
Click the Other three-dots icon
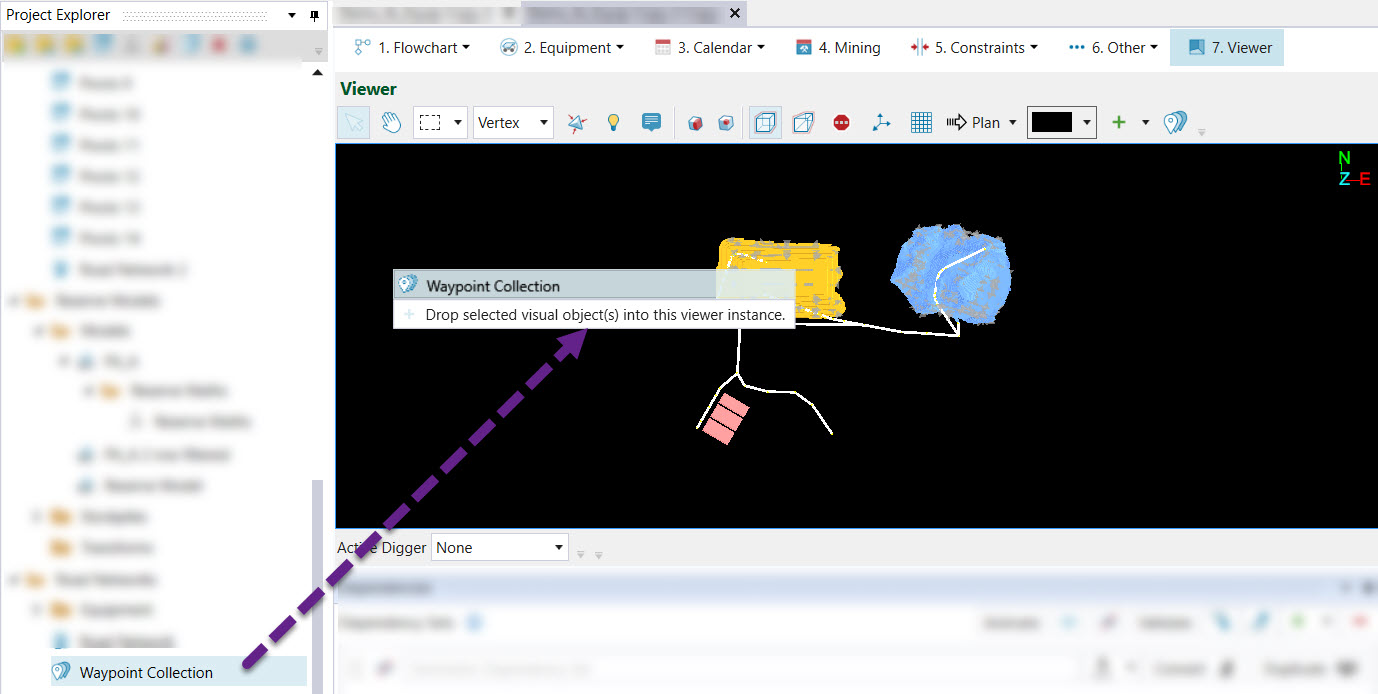pos(1076,47)
